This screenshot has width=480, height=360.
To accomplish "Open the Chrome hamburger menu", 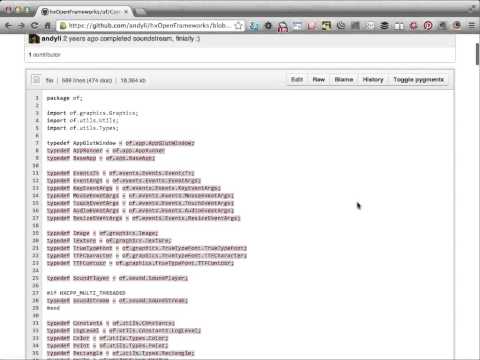I will 472,26.
